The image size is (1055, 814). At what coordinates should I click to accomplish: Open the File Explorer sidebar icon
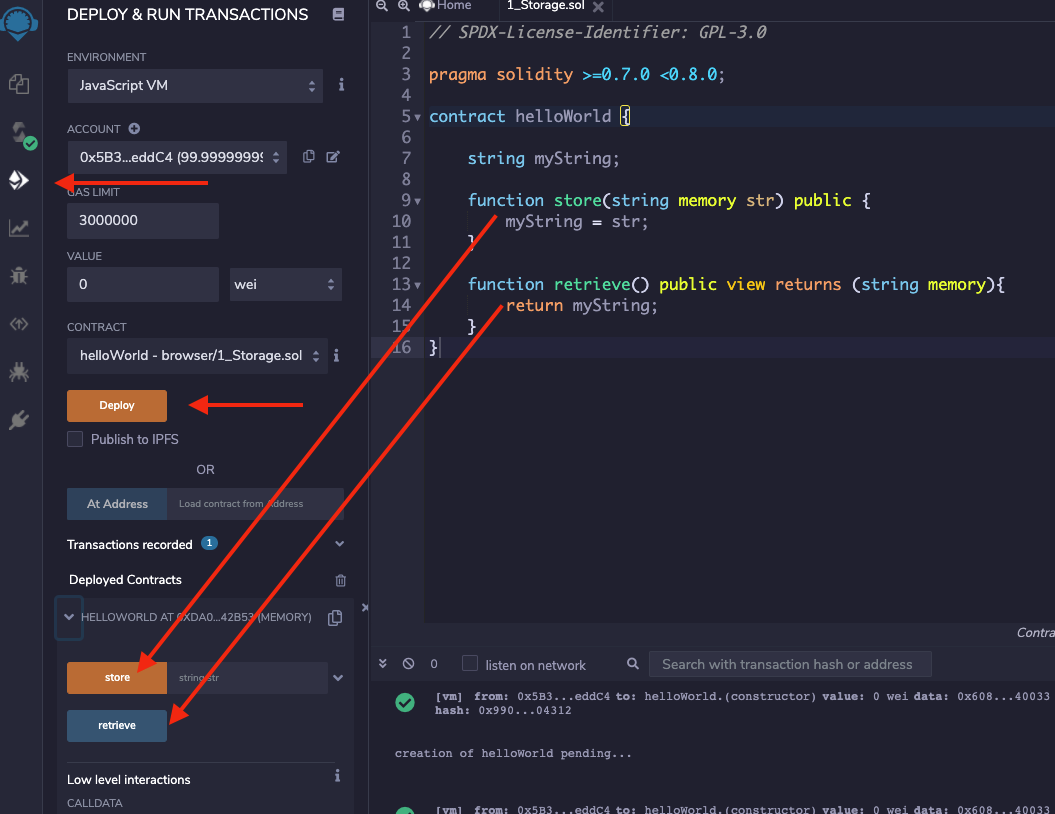pos(19,84)
